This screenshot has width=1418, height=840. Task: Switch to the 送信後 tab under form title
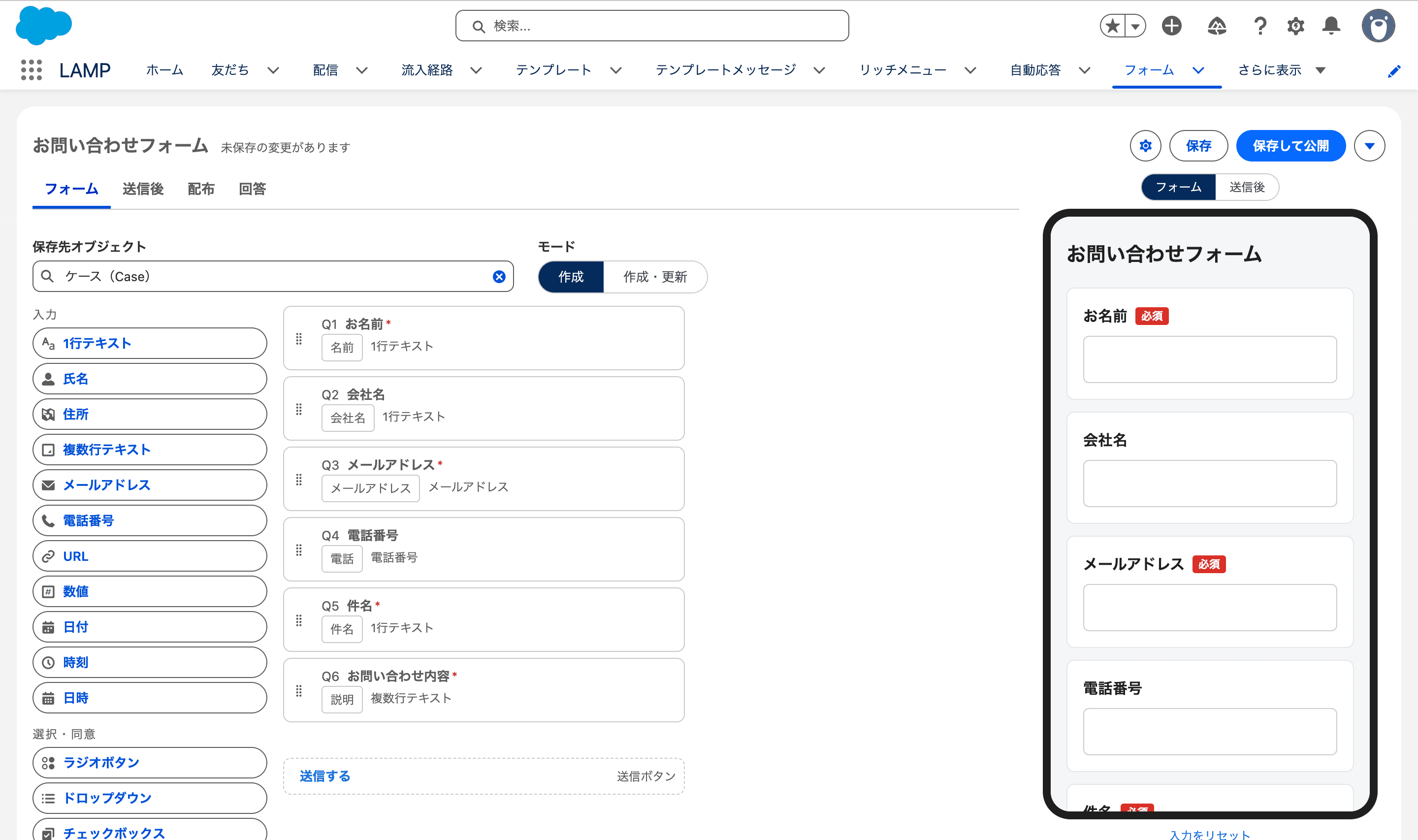point(143,189)
